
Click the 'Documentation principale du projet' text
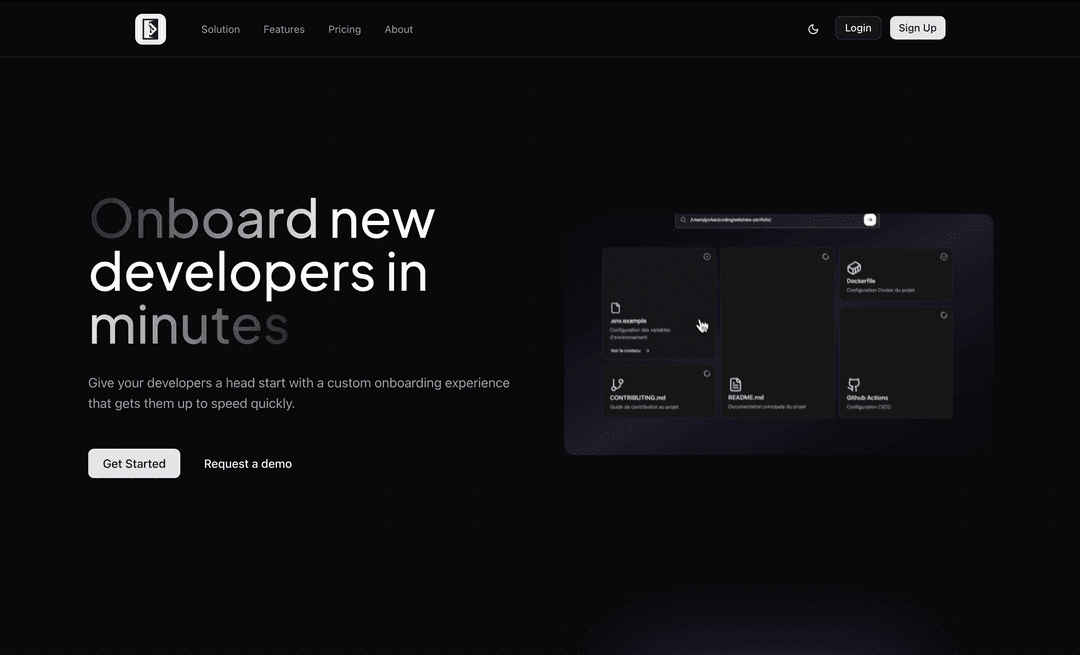767,407
